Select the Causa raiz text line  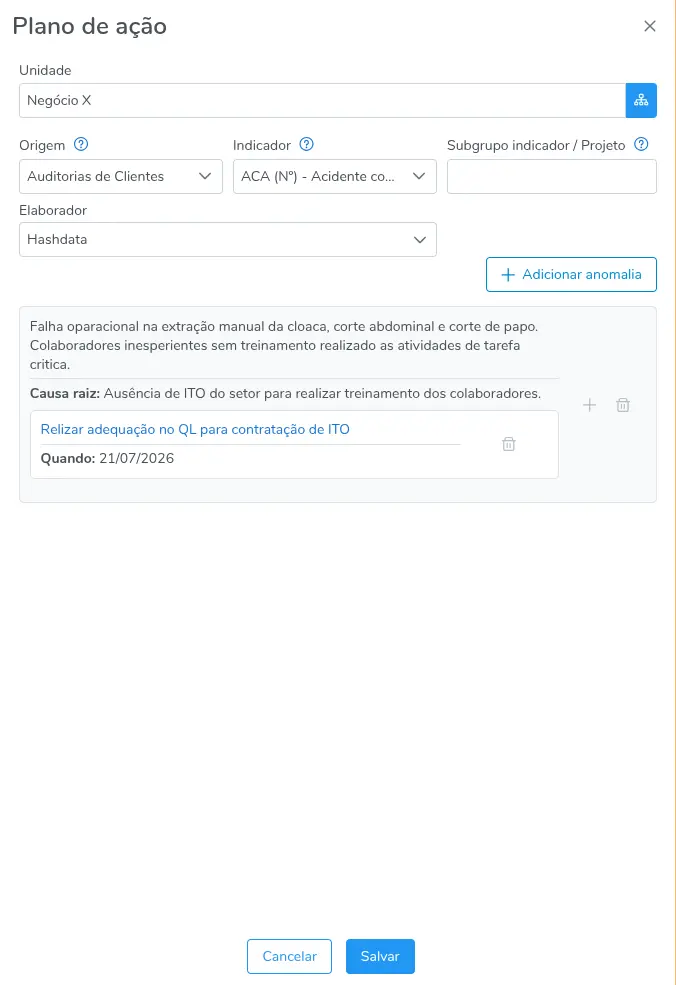(x=285, y=393)
